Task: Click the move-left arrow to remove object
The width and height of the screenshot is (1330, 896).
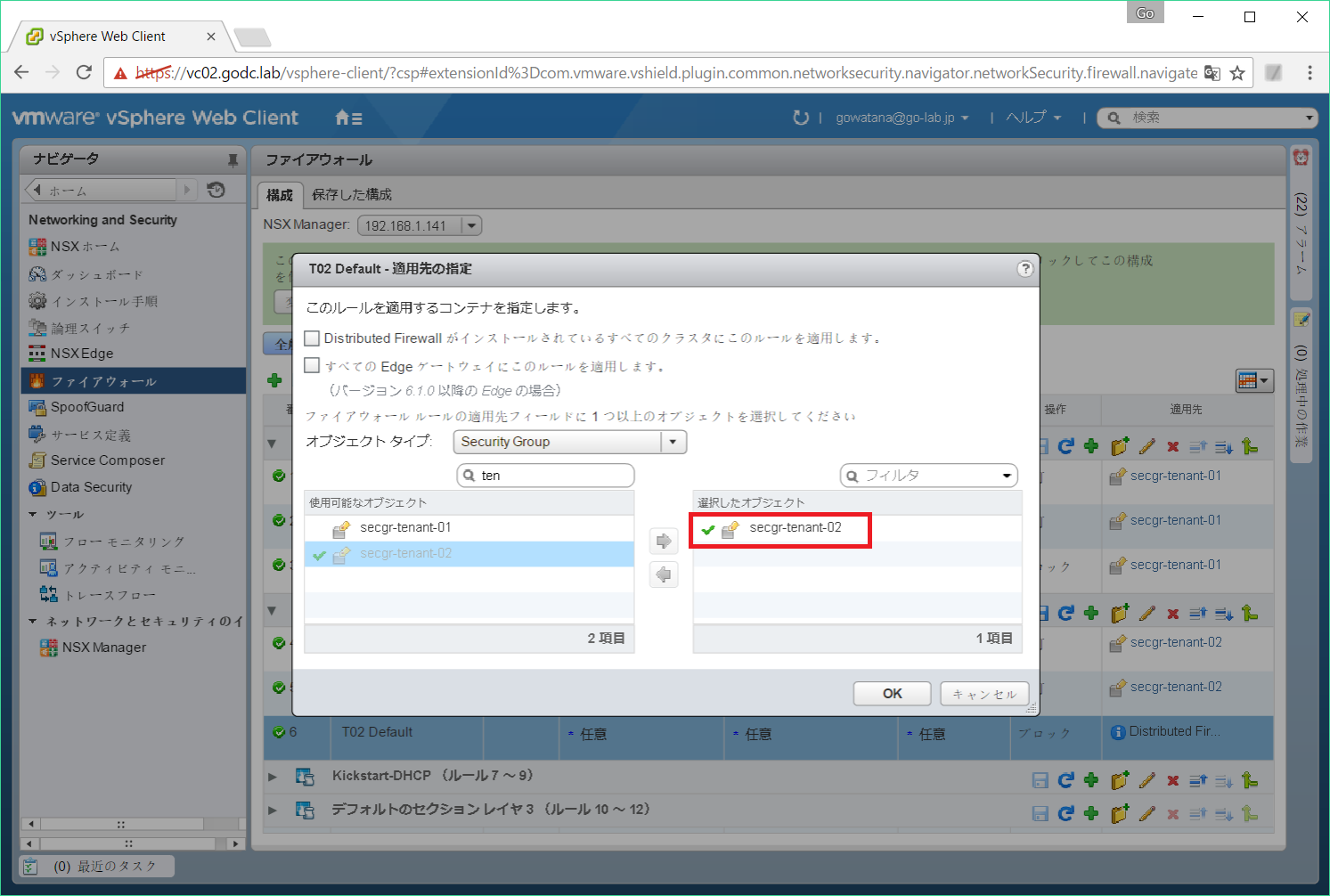Action: [664, 574]
